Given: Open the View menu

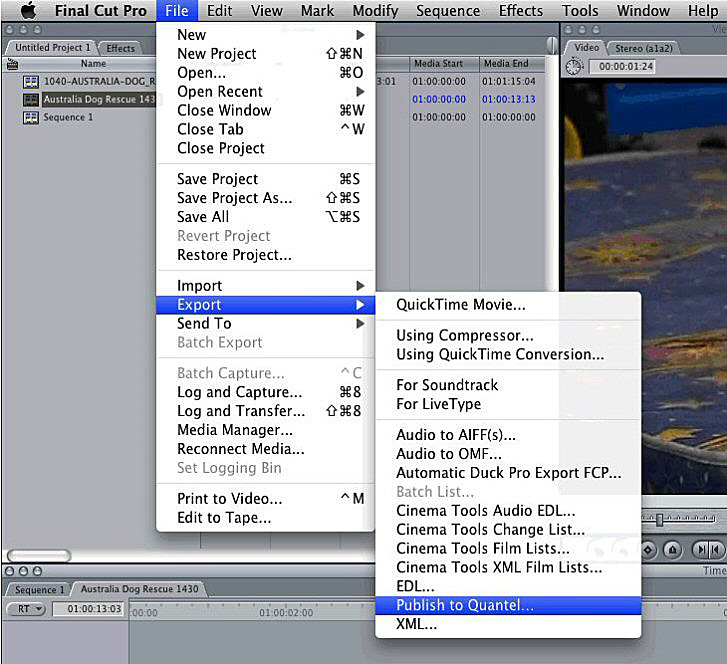Looking at the screenshot, I should [x=267, y=10].
